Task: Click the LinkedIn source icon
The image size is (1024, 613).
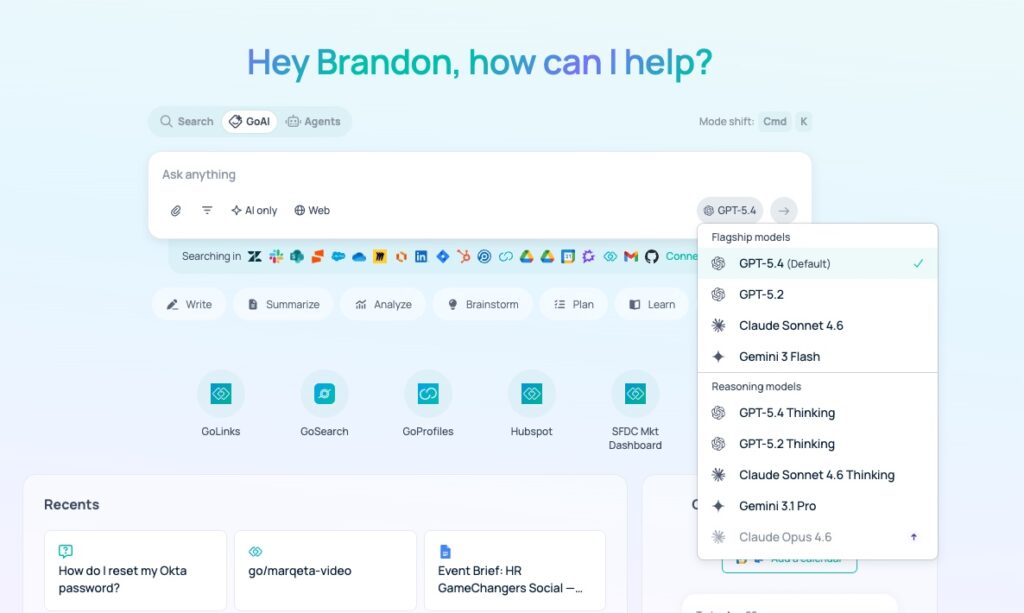Action: pos(420,257)
